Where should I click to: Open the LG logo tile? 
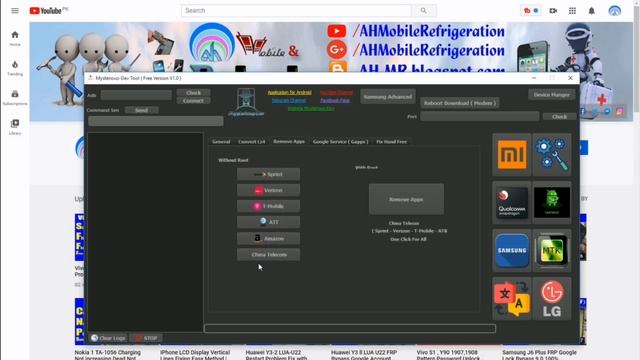[551, 299]
